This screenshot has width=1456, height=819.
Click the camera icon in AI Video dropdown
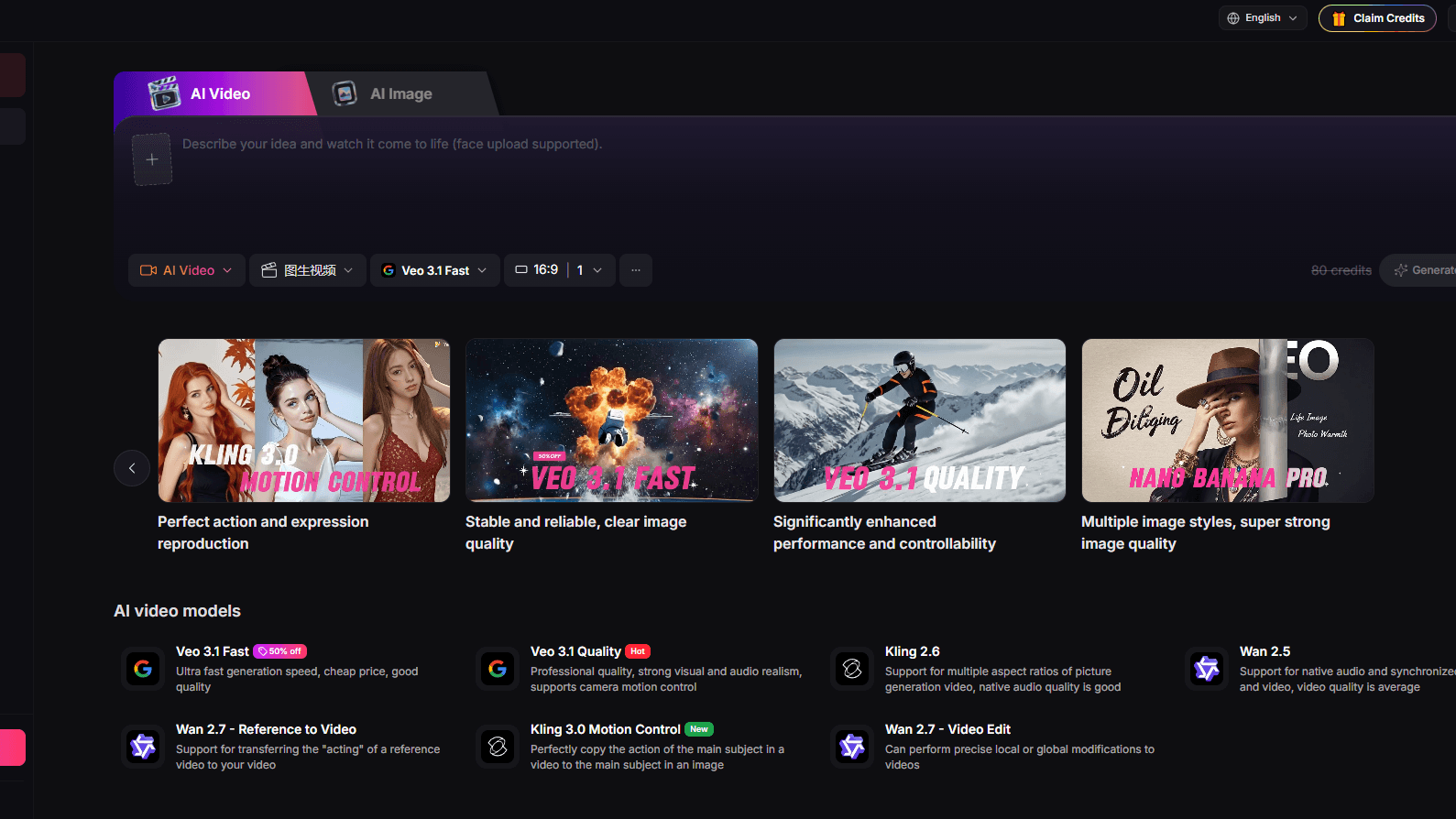coord(148,270)
